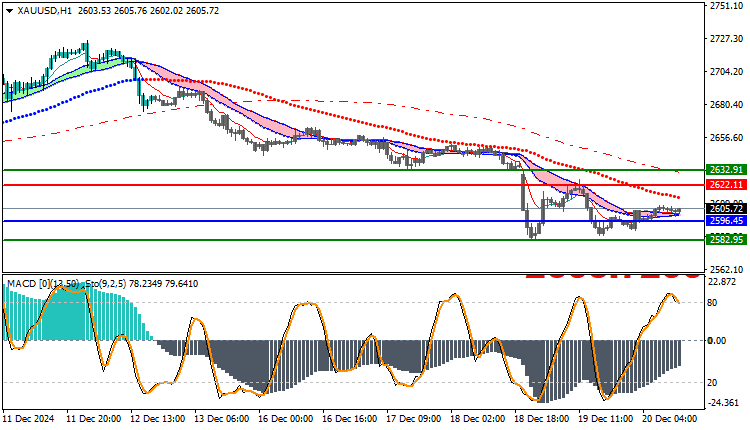The height and width of the screenshot is (430, 750).
Task: Click the 2680.40 price scale value
Action: [x=727, y=105]
